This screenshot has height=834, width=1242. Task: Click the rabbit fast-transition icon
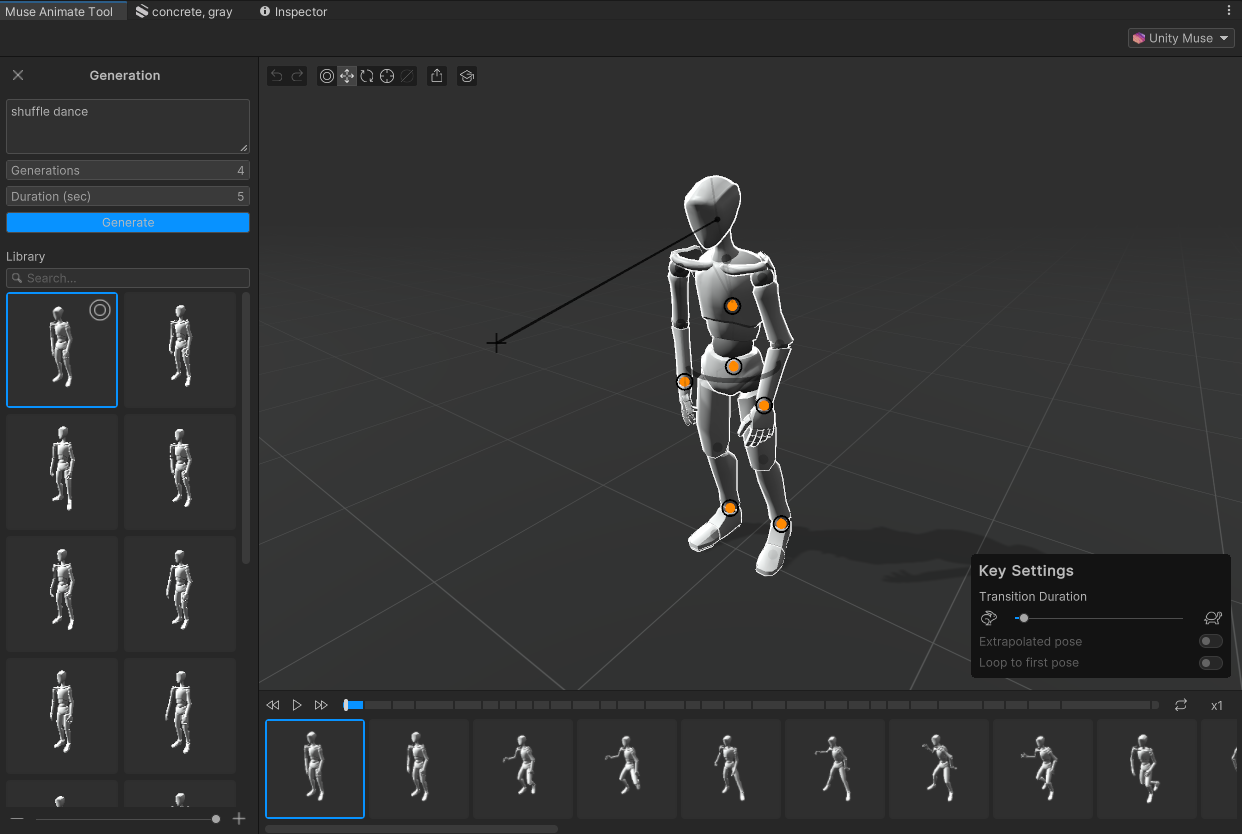pos(989,618)
